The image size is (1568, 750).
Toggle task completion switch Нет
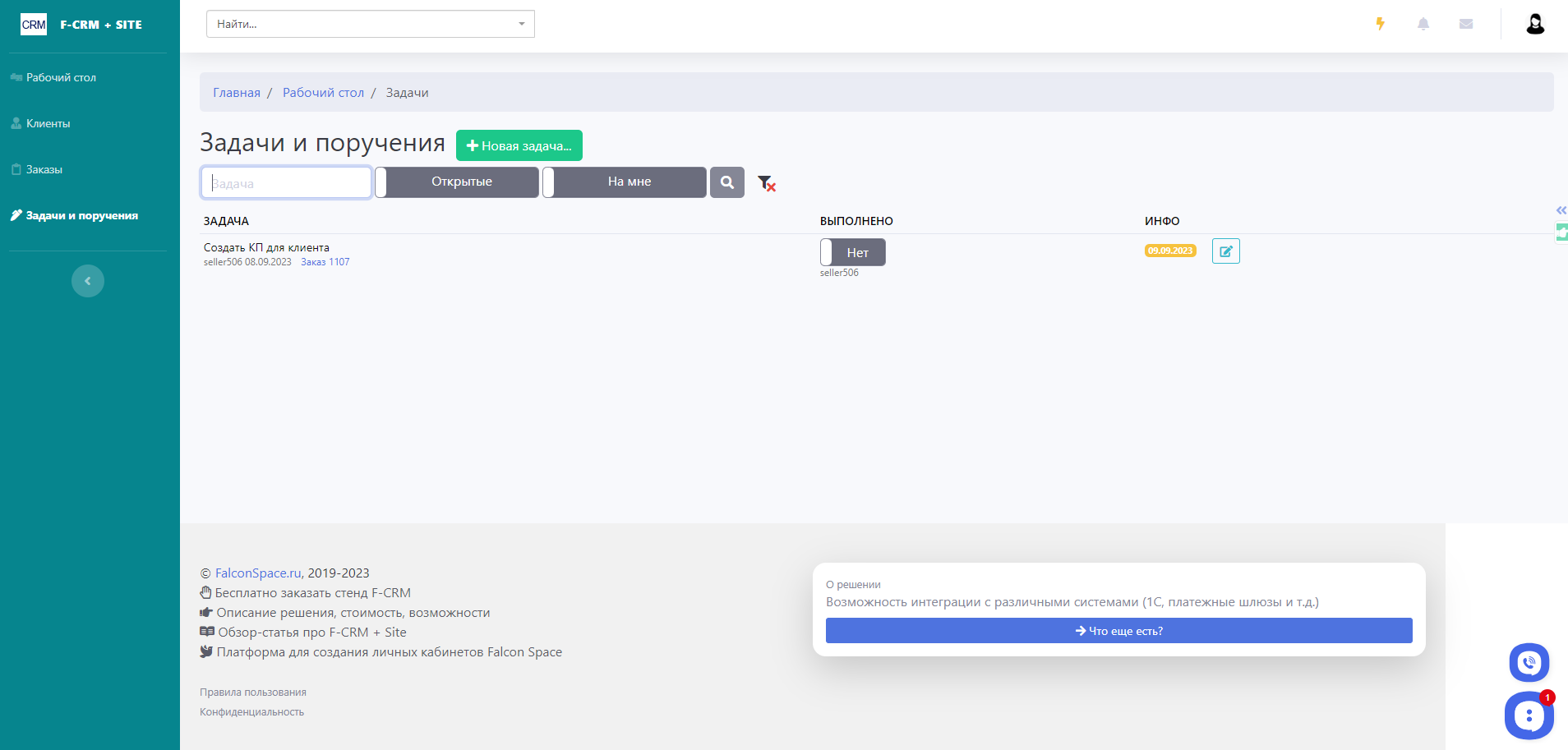point(852,252)
